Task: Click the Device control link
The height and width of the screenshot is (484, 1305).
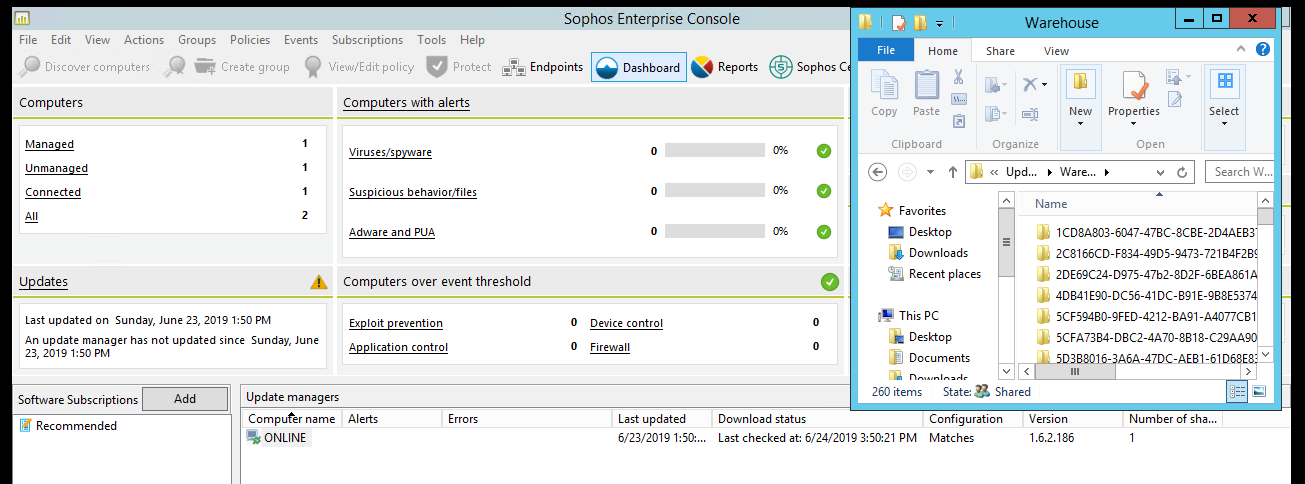Action: coord(626,323)
